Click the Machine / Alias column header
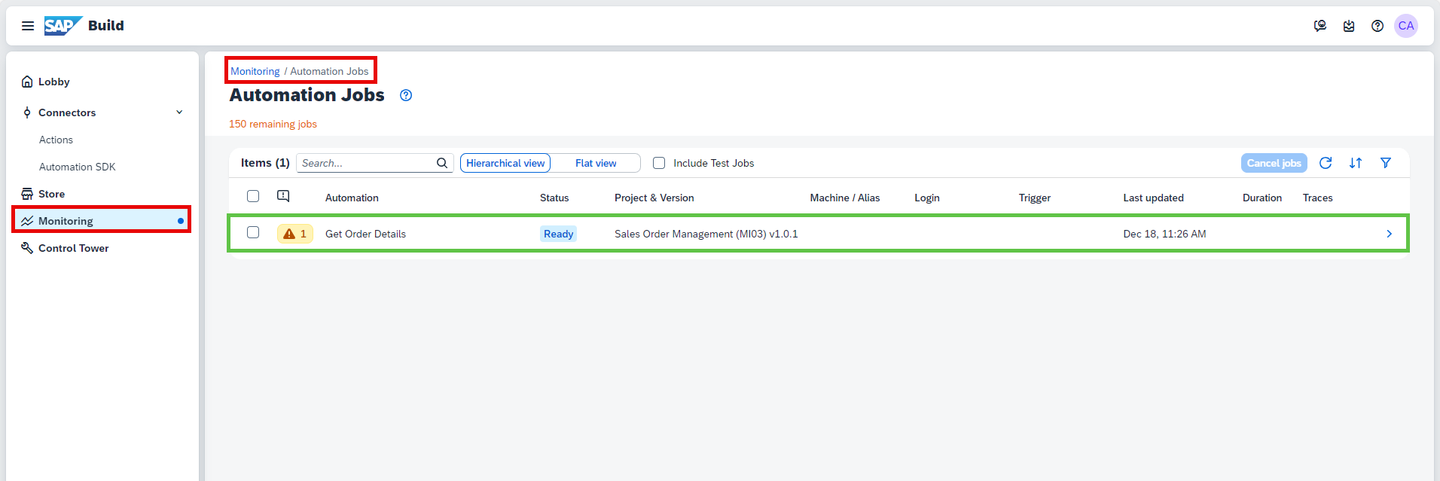 coord(845,198)
